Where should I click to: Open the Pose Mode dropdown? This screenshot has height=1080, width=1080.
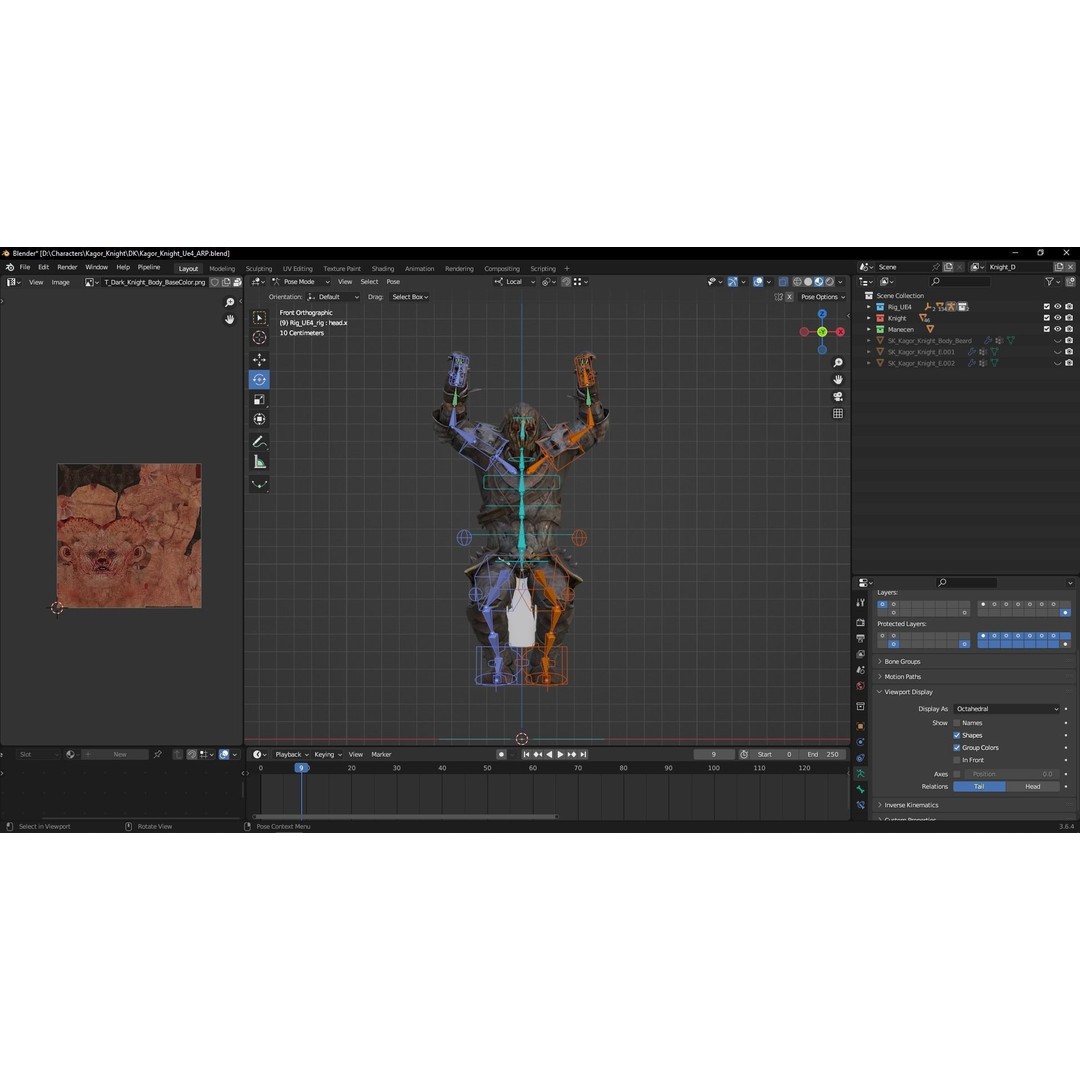coord(301,282)
